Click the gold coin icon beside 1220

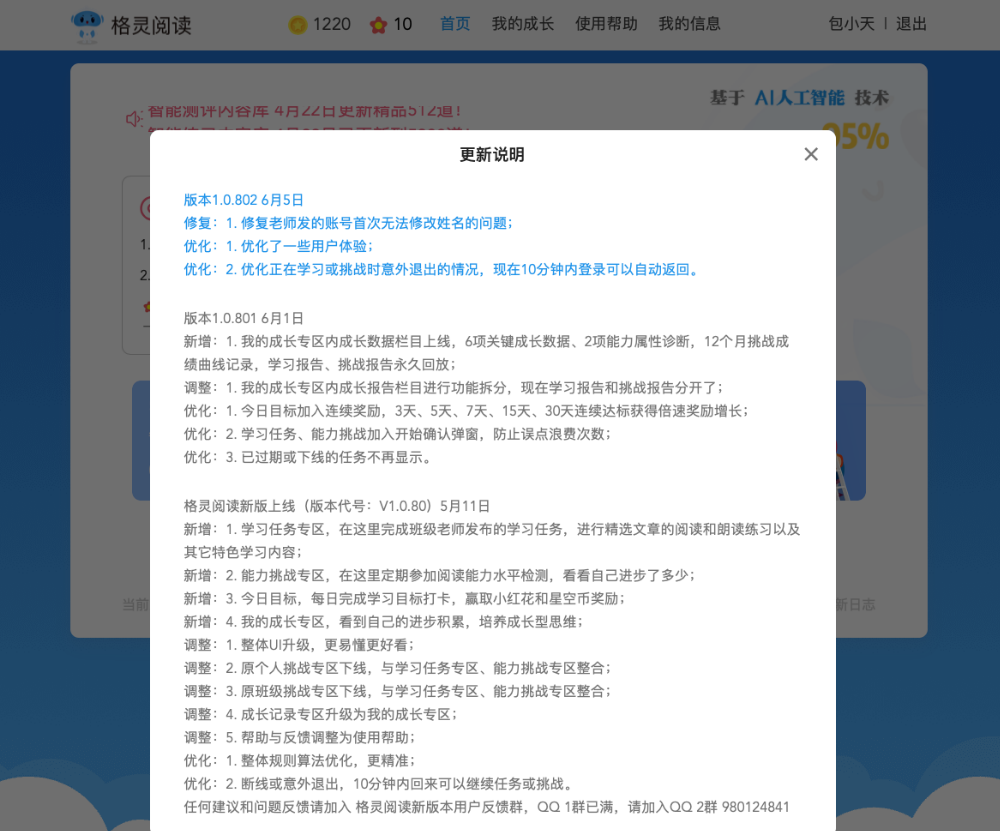tap(298, 25)
